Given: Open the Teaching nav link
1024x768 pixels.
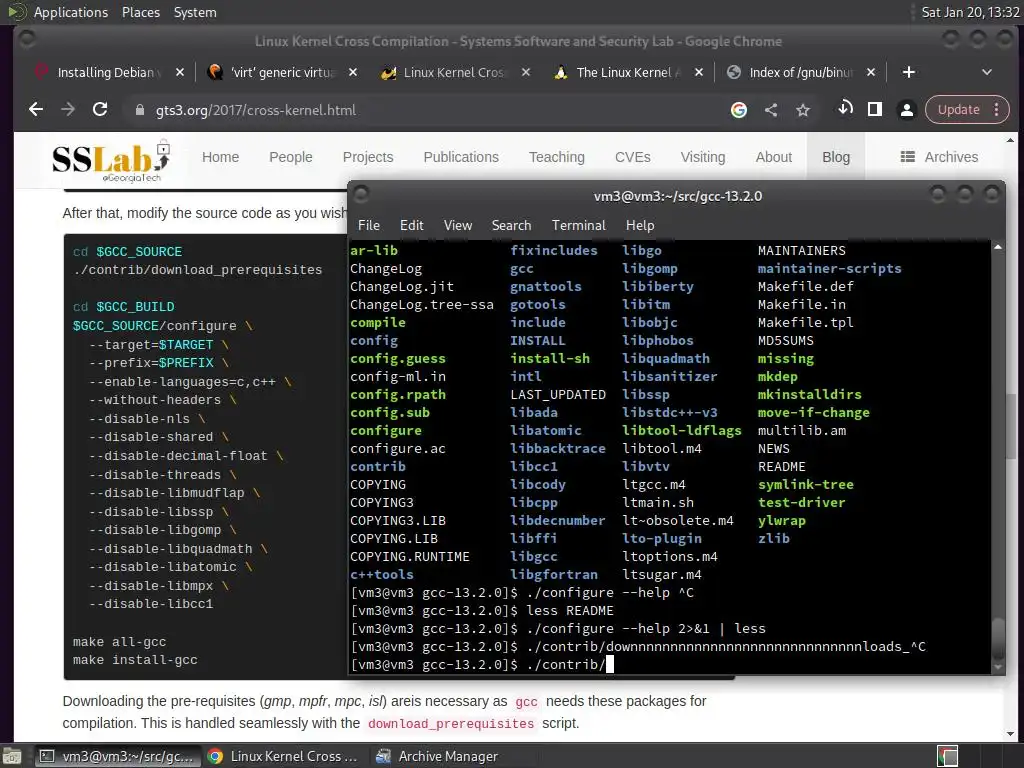Looking at the screenshot, I should (556, 157).
